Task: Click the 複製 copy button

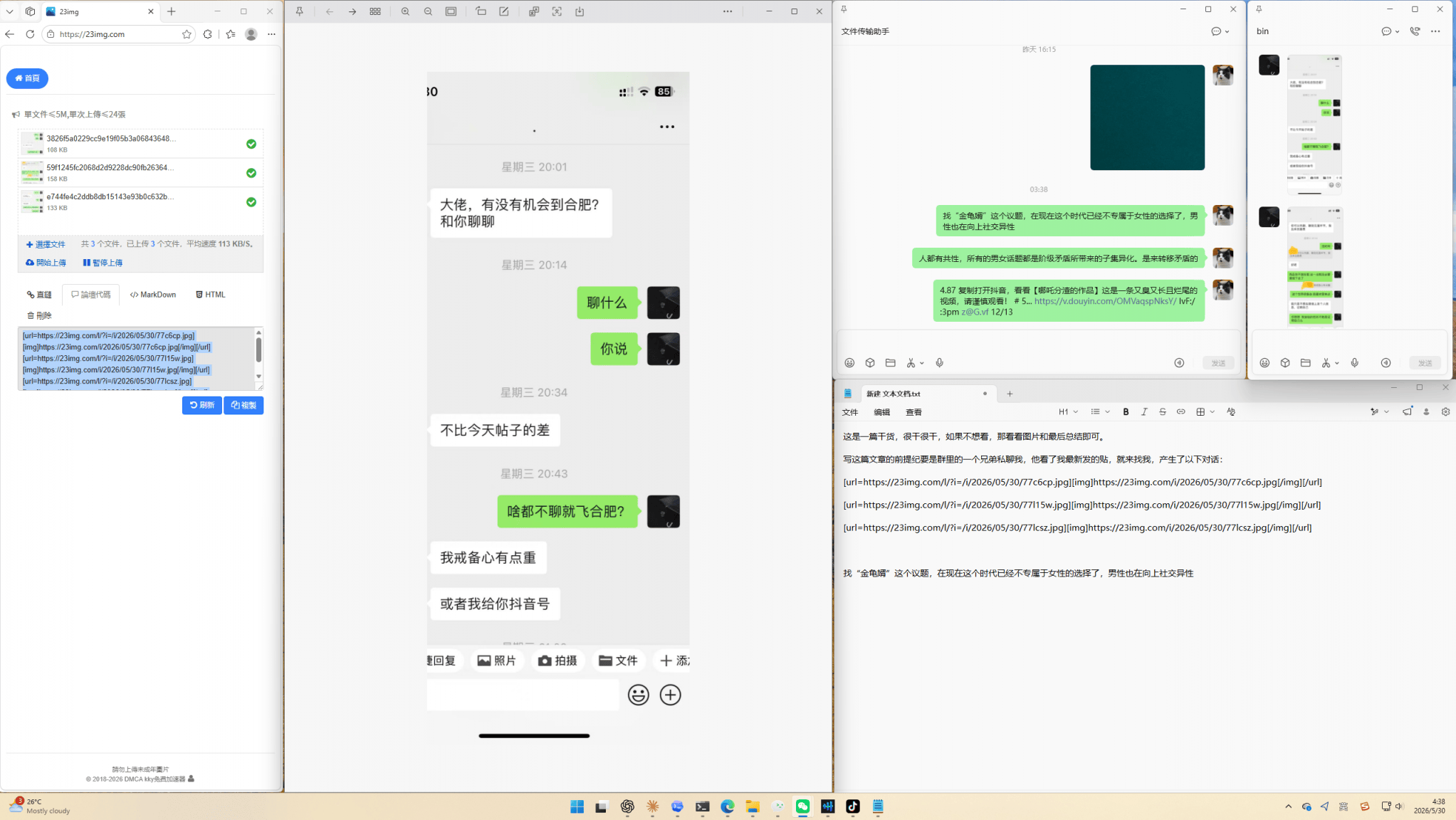Action: 243,405
